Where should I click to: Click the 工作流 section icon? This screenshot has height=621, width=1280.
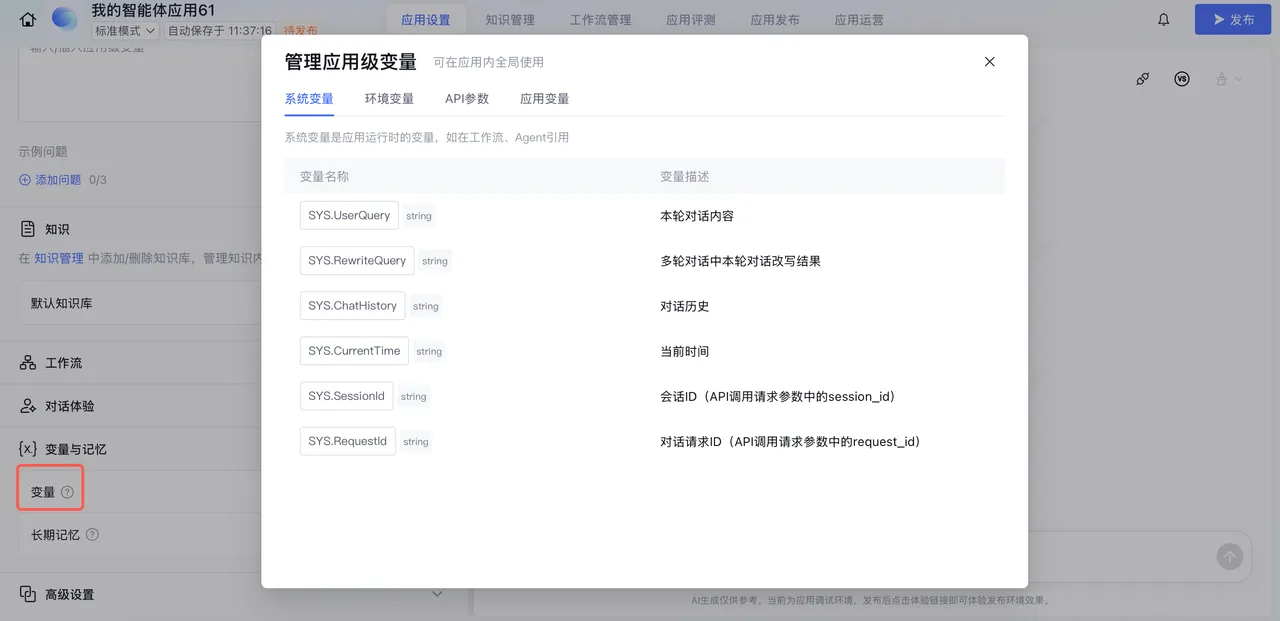(28, 363)
